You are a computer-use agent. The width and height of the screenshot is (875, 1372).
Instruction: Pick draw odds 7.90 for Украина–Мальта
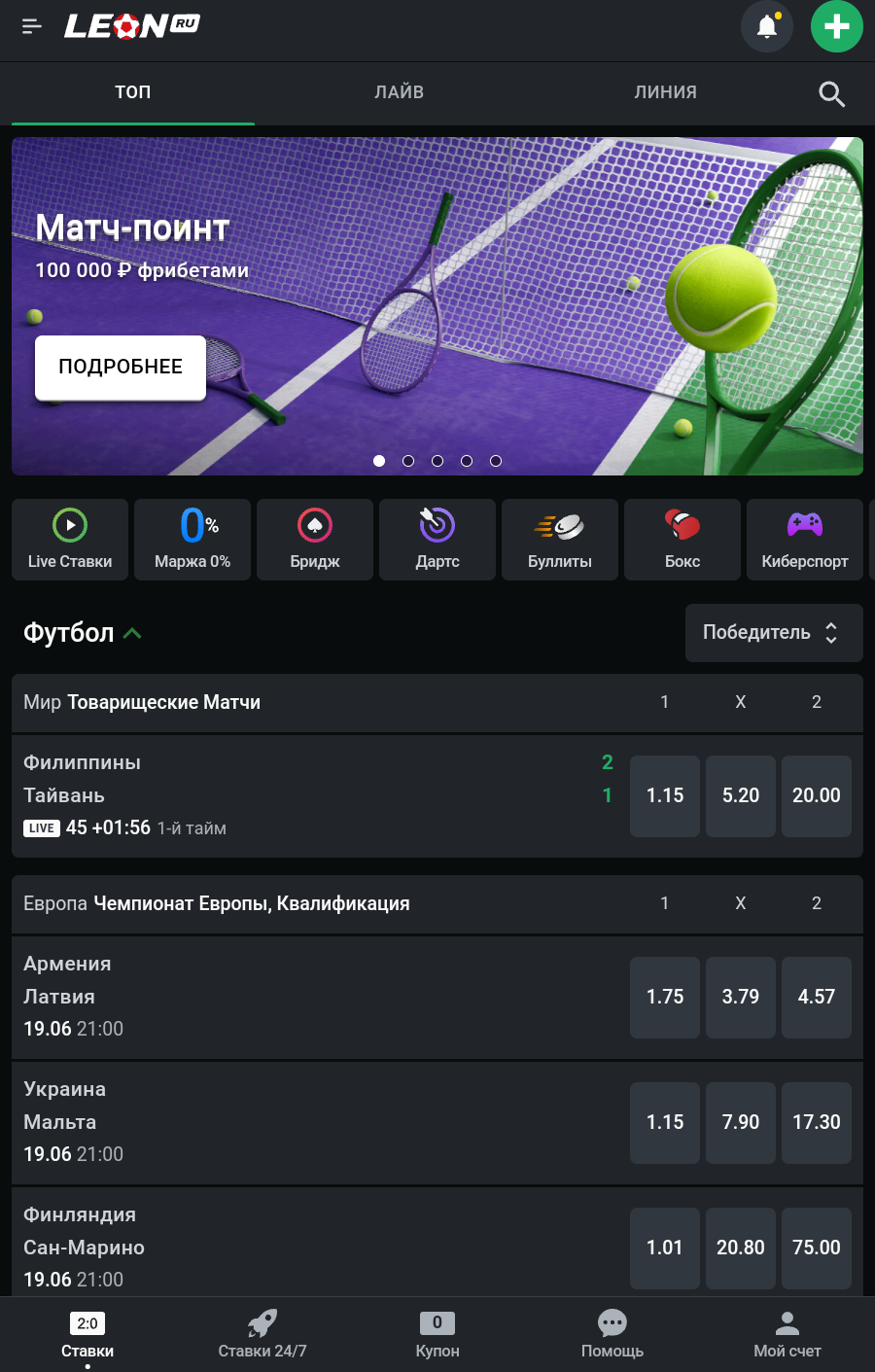[x=741, y=1122]
